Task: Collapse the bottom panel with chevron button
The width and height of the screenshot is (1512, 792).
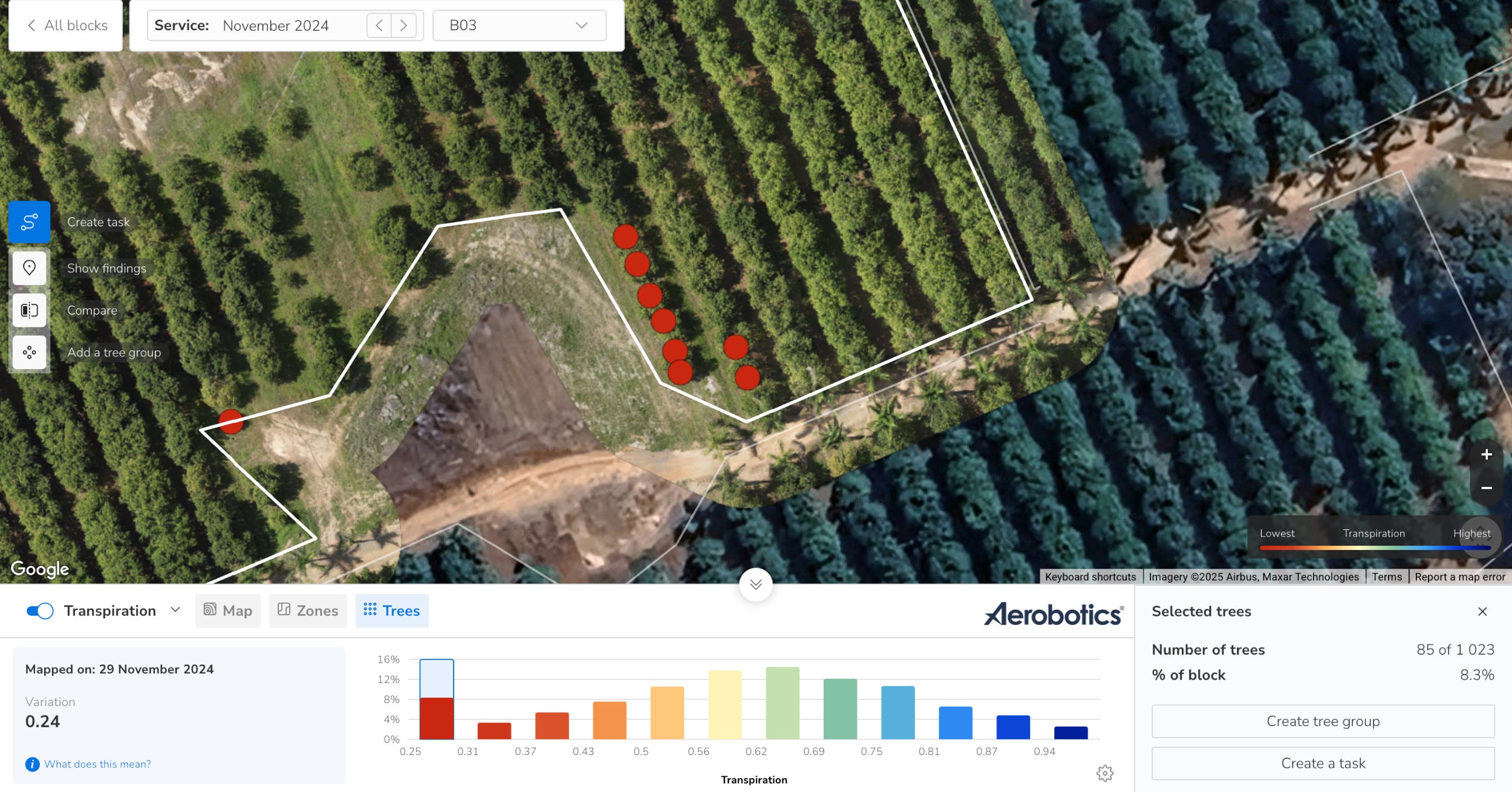Action: click(x=755, y=584)
